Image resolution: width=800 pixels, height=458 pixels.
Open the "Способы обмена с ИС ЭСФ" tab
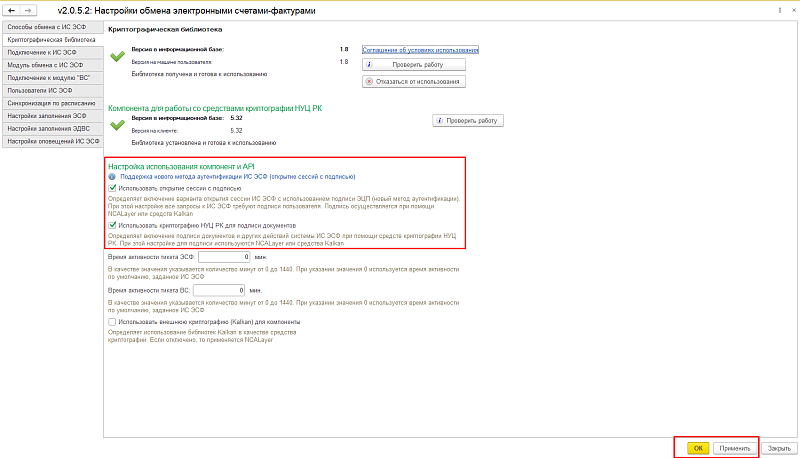pos(52,25)
